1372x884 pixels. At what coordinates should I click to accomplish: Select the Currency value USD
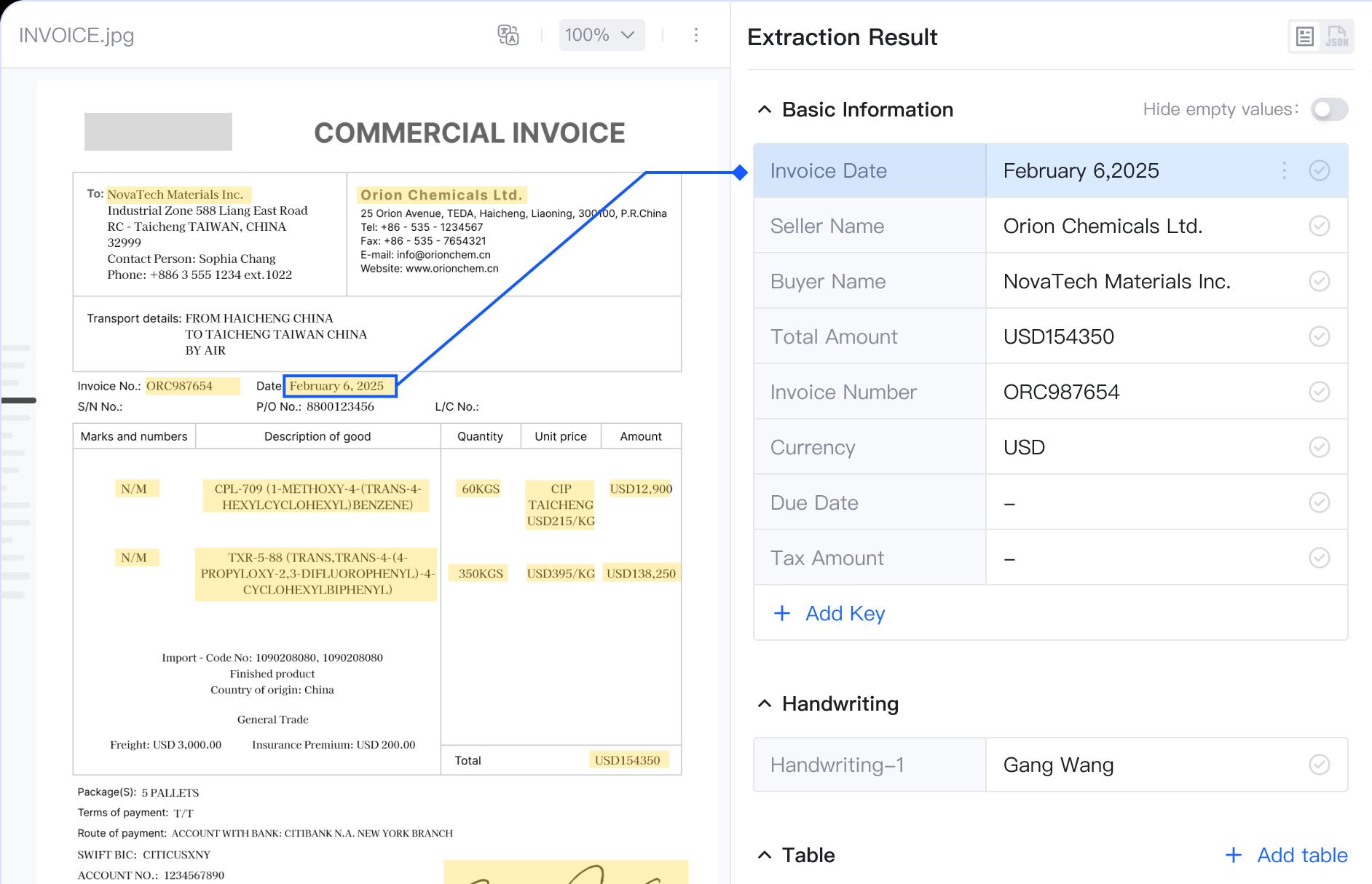click(1024, 447)
